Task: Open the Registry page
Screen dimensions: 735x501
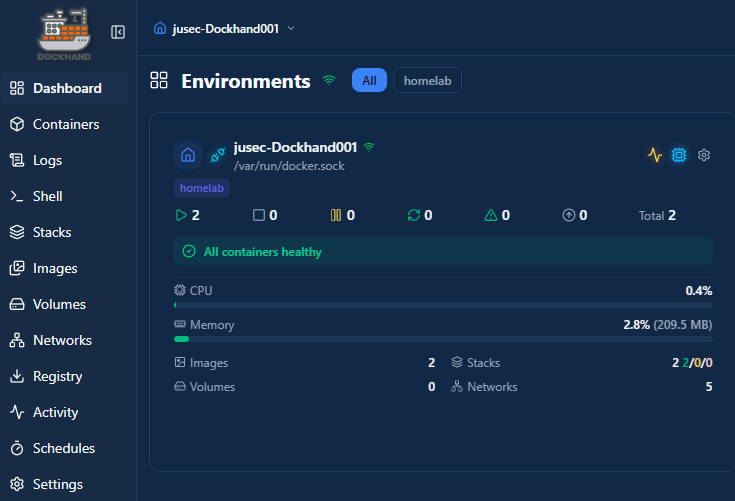Action: tap(57, 376)
